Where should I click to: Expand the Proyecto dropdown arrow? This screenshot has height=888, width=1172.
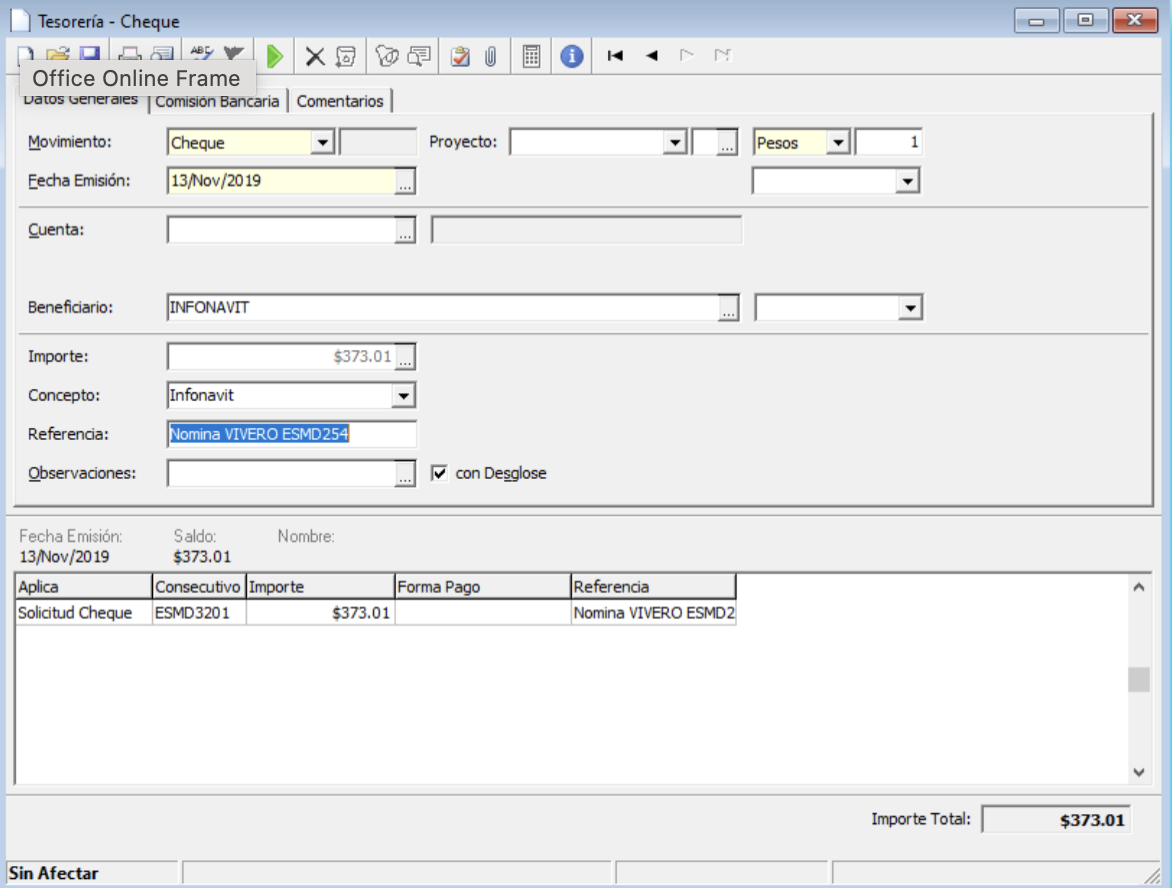674,142
